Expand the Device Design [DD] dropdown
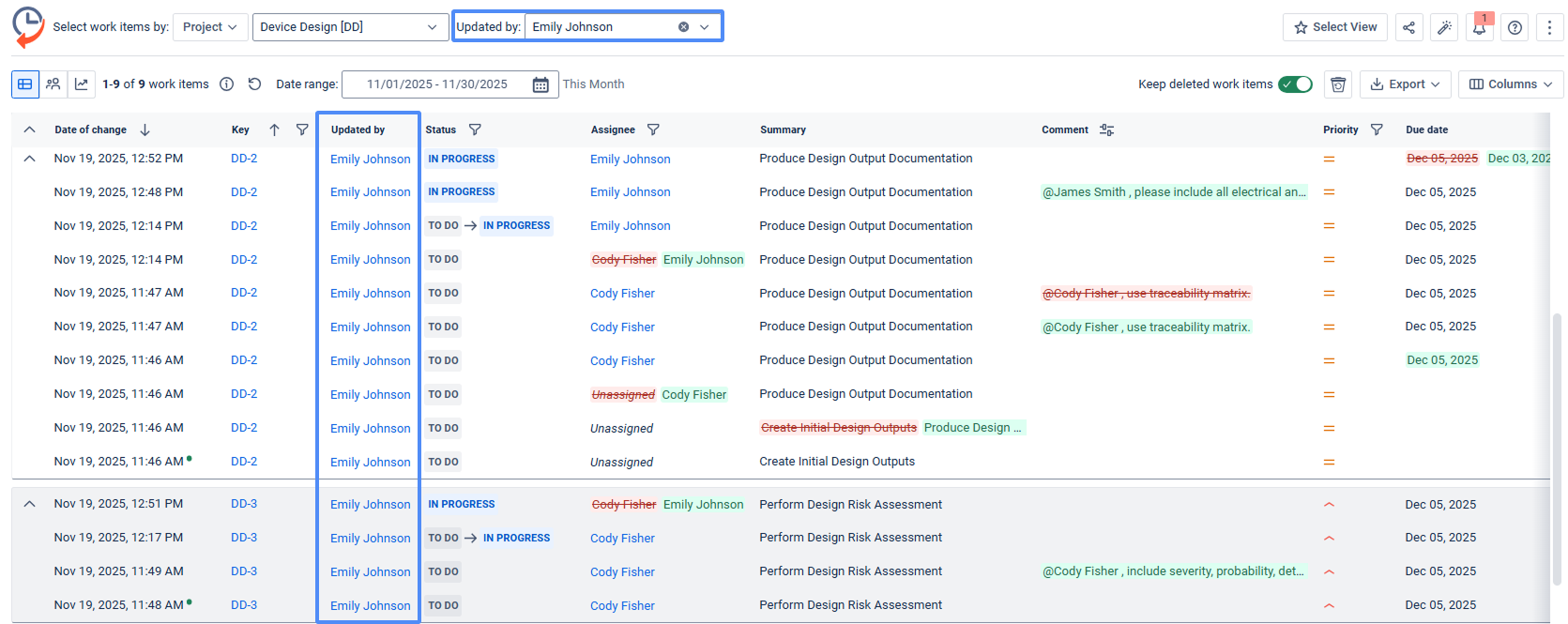This screenshot has height=624, width=1568. tap(348, 27)
